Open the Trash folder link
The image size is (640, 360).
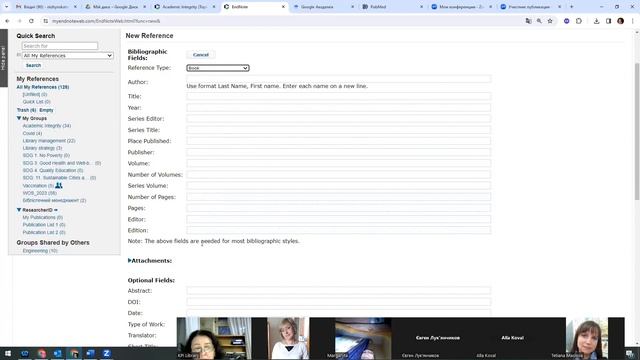tap(26, 110)
